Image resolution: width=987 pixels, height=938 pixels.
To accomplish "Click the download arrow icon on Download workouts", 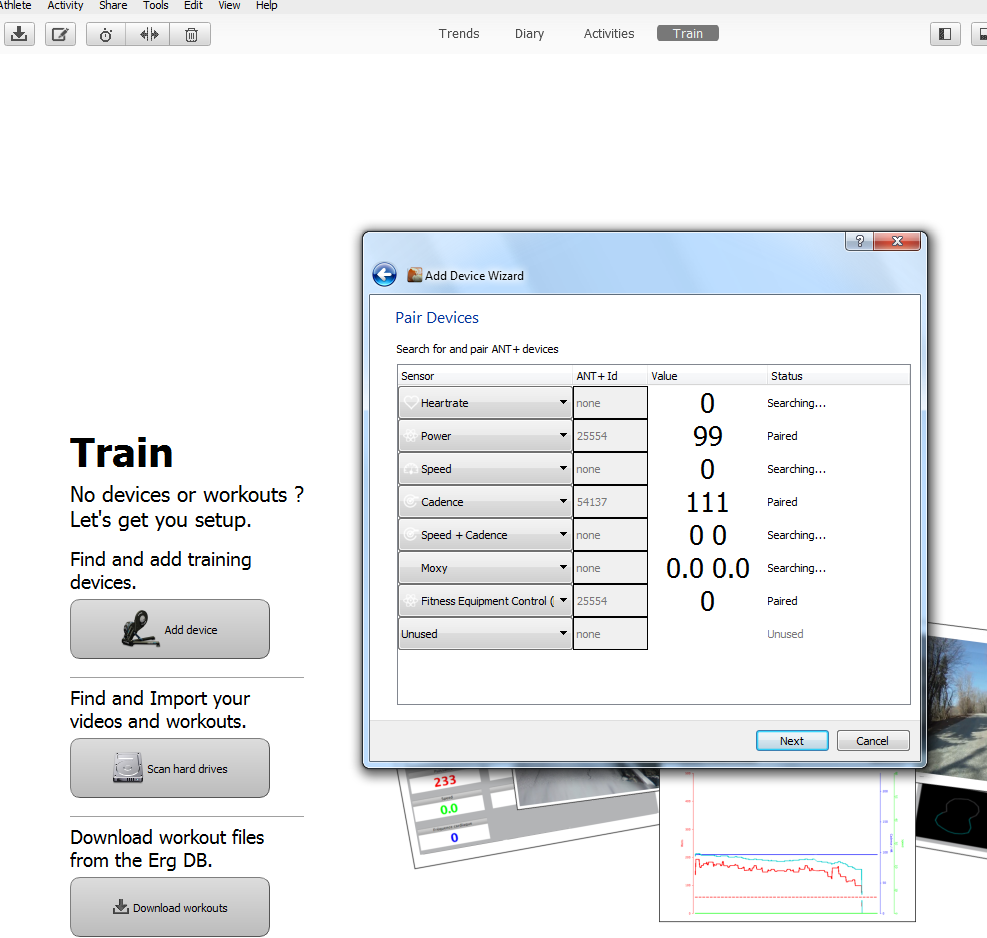I will [x=120, y=907].
